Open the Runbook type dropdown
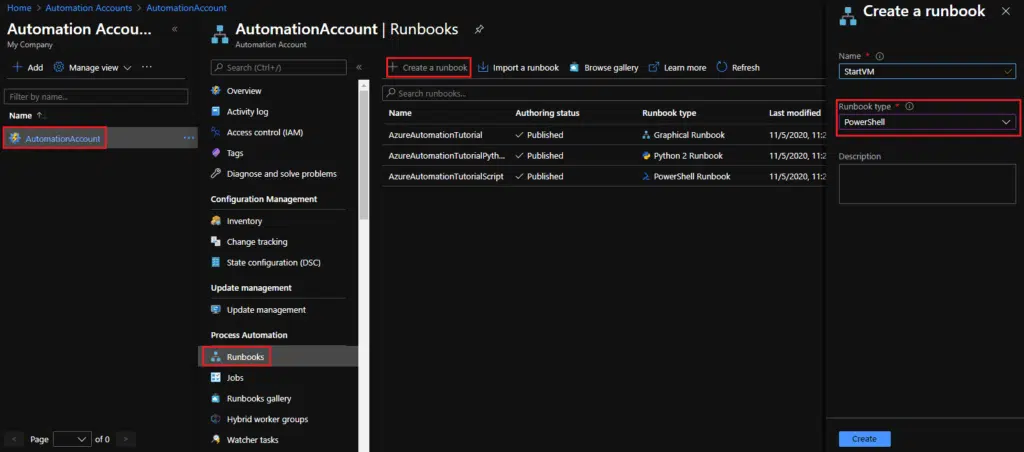This screenshot has height=452, width=1024. (927, 122)
